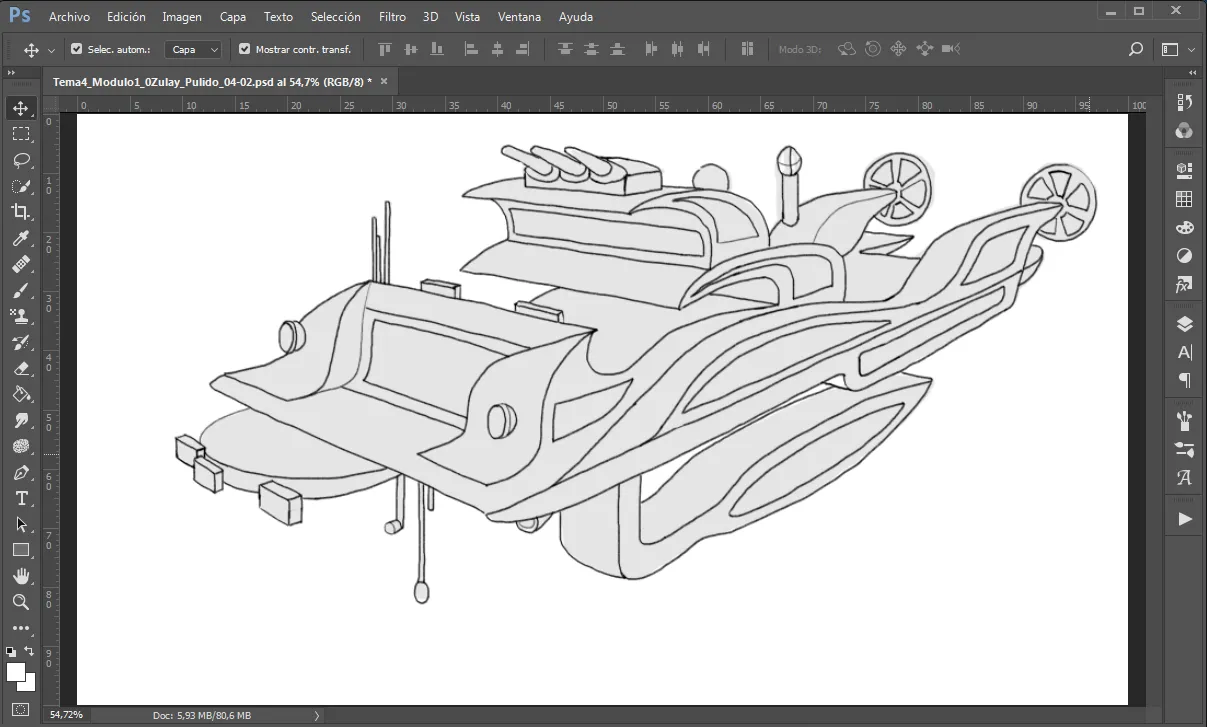Select the Move tool in the toolbox

21,108
